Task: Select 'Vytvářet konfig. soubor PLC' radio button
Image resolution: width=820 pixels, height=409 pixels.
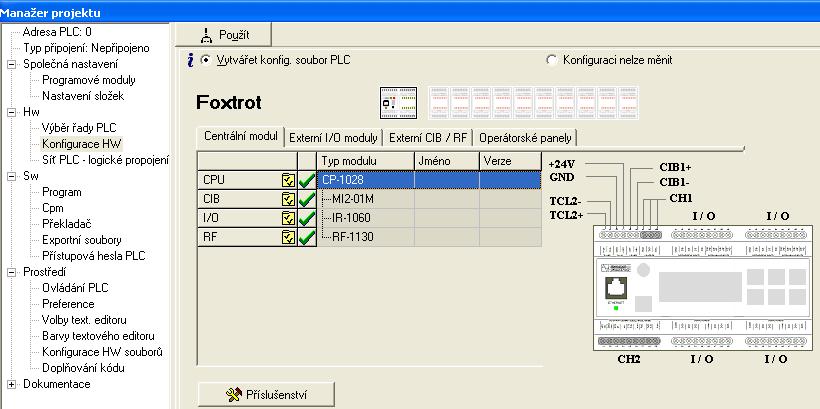Action: pos(206,60)
